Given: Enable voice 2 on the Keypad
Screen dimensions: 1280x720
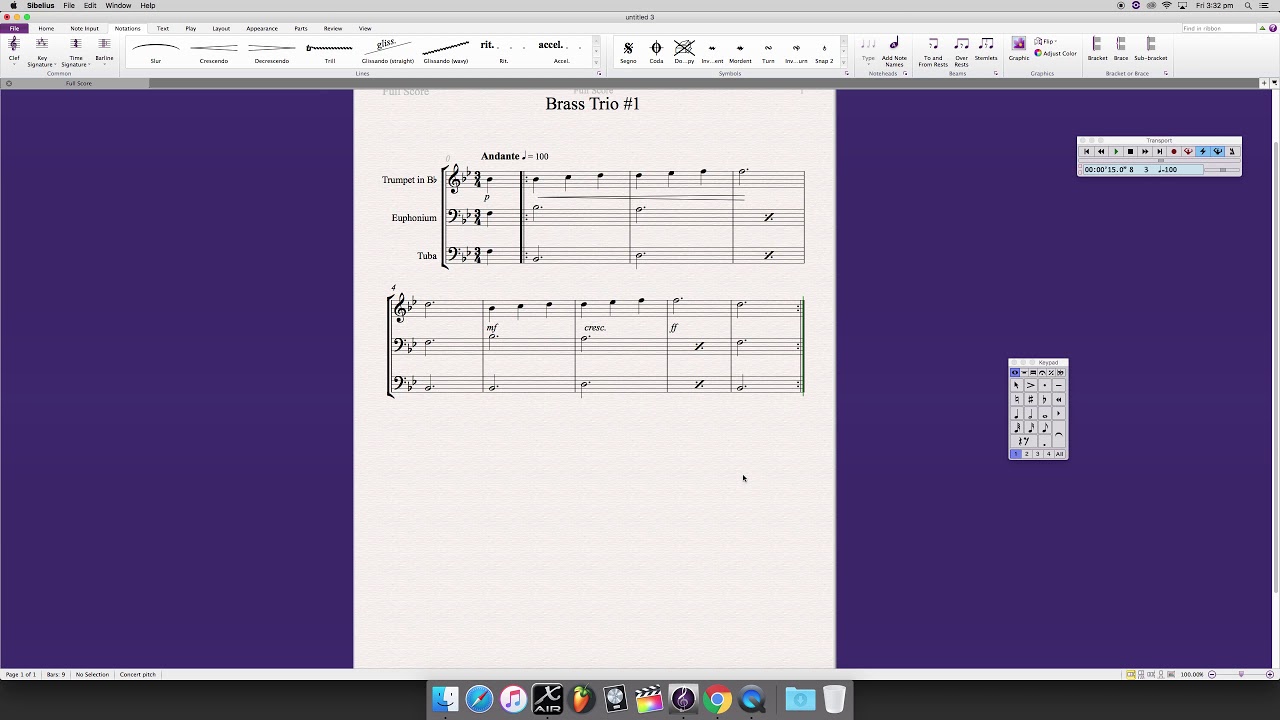Looking at the screenshot, I should pos(1026,454).
